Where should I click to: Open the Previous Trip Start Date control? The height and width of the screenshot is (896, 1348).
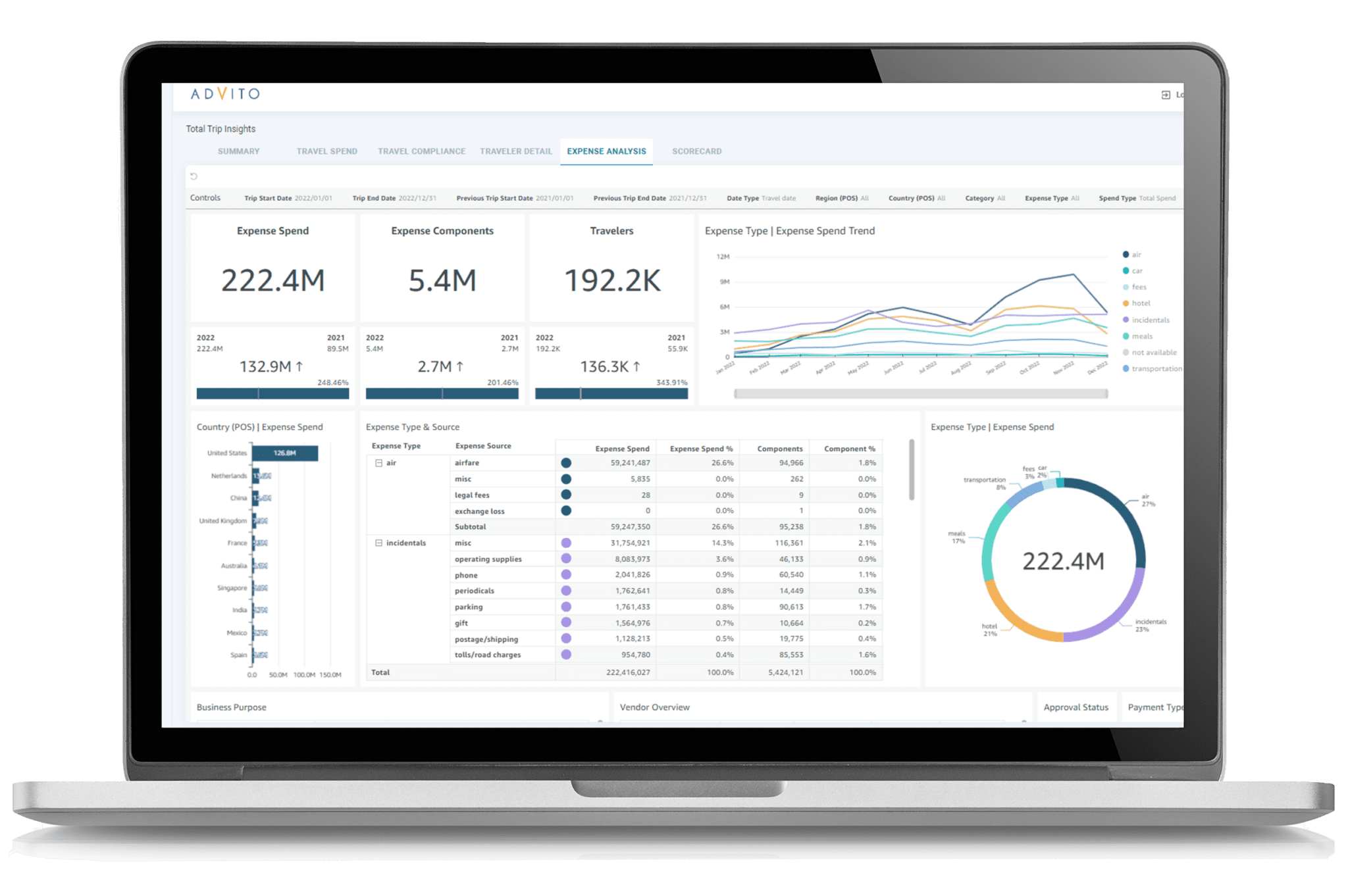(x=515, y=198)
